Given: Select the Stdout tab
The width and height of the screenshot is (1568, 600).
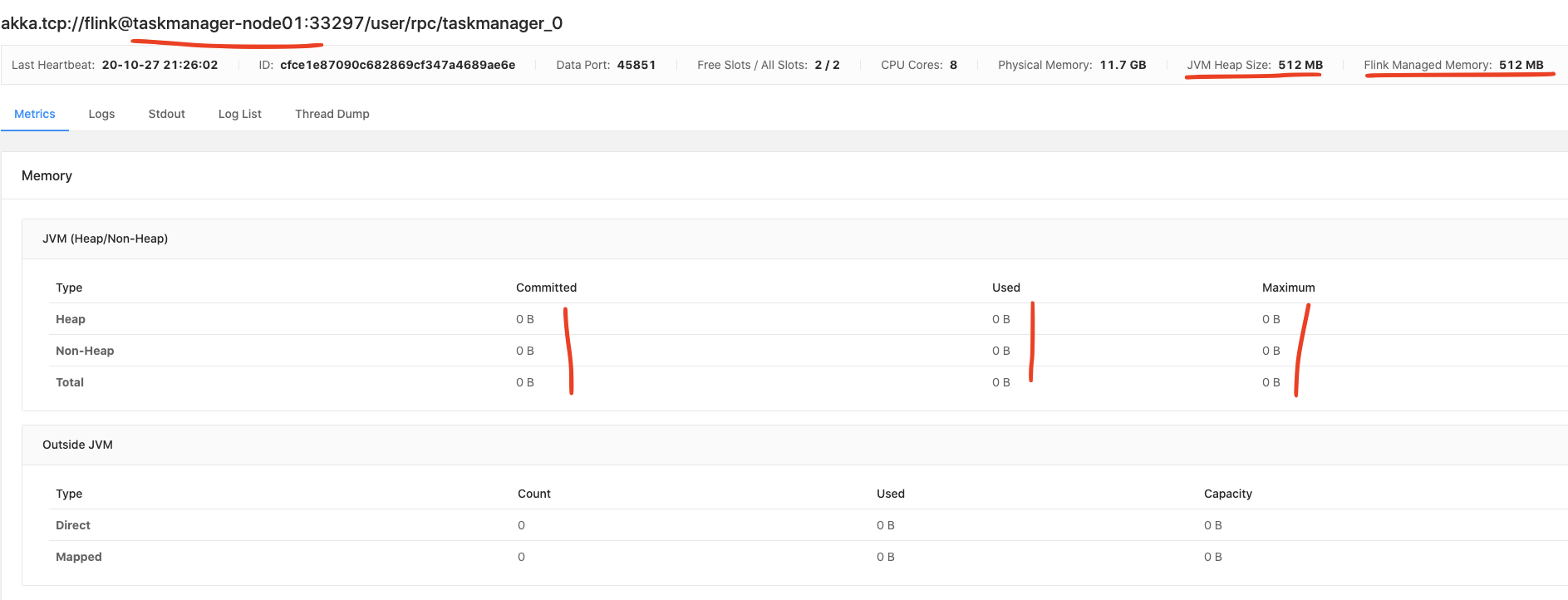Looking at the screenshot, I should tap(166, 114).
